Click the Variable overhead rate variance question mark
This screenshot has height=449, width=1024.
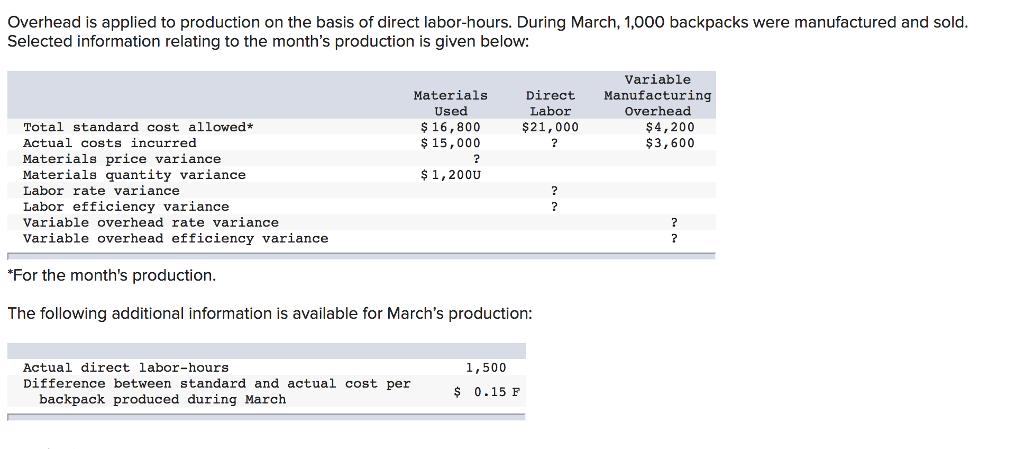click(x=675, y=223)
